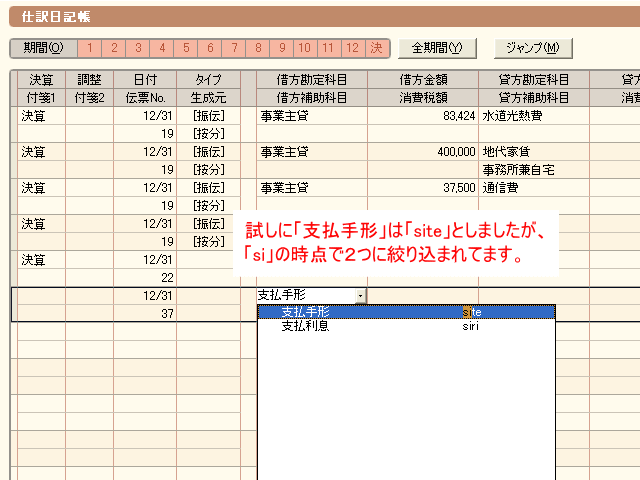This screenshot has height=480, width=640.
Task: Click the 水道光熱費 credit account cell
Action: click(x=534, y=116)
